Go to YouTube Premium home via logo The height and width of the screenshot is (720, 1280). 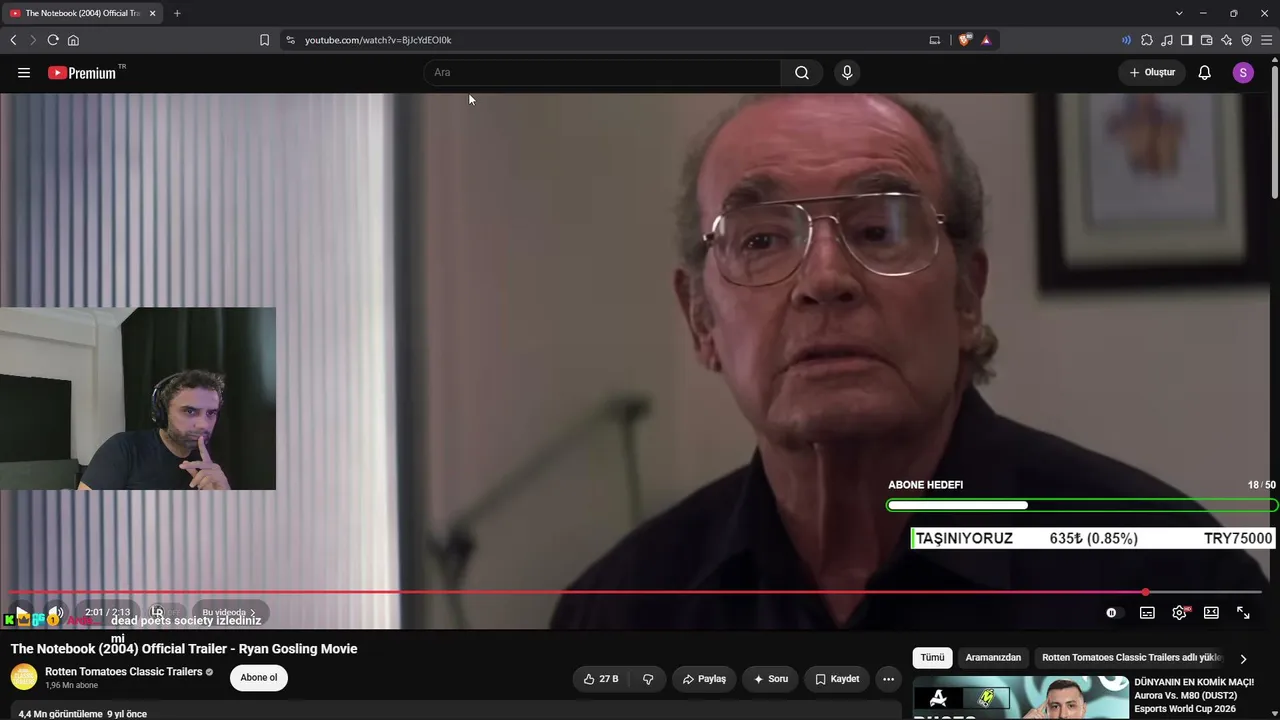pyautogui.click(x=81, y=73)
